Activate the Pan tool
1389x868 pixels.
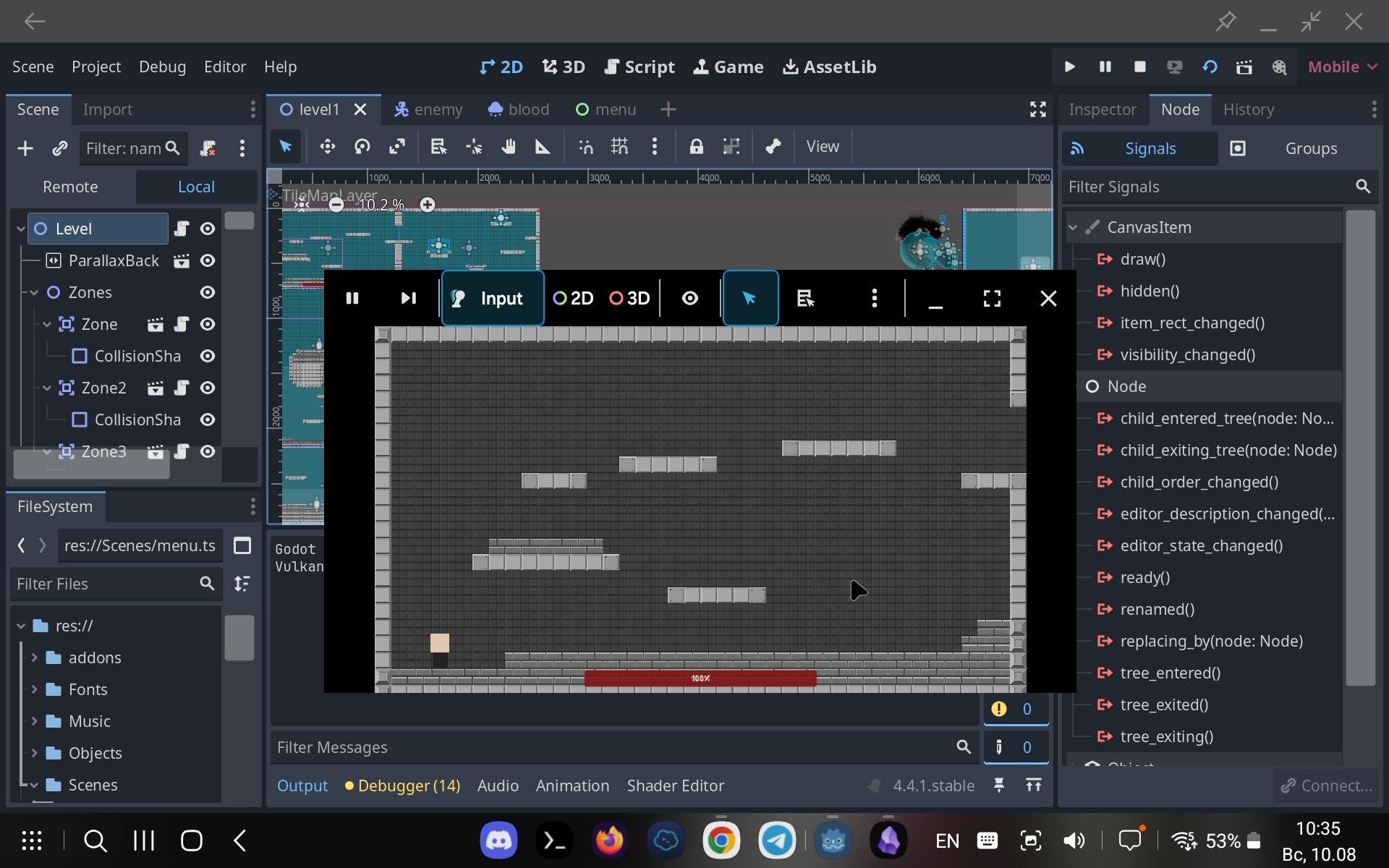tap(509, 147)
